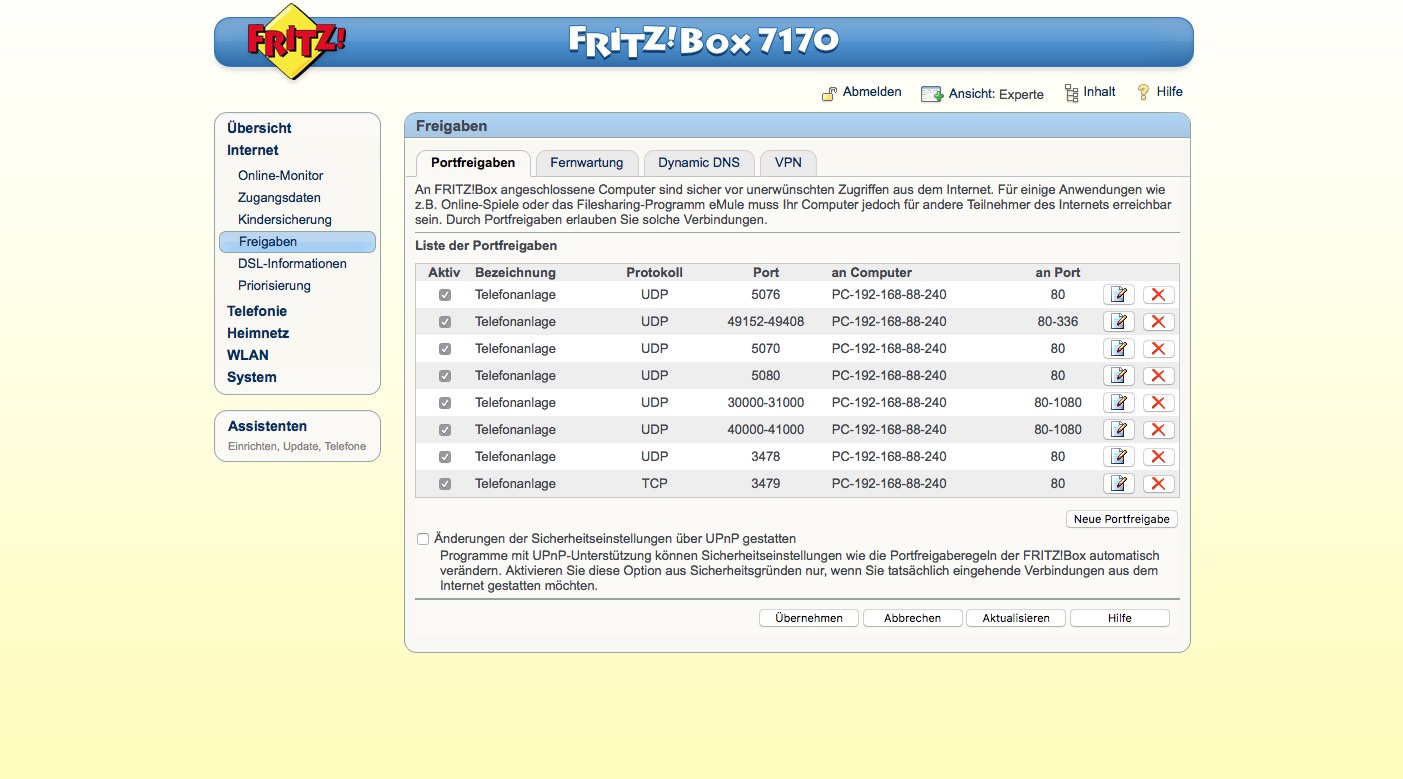Edit the TCP port 3479 rule
The image size is (1403, 779).
point(1119,484)
